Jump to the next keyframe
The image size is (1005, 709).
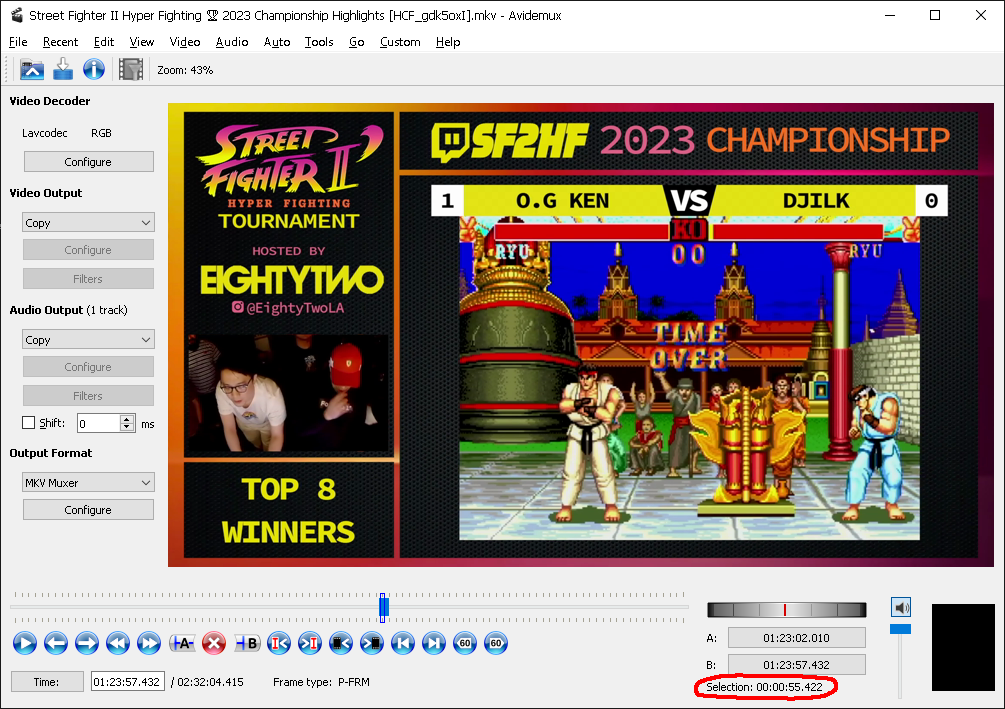pos(149,643)
